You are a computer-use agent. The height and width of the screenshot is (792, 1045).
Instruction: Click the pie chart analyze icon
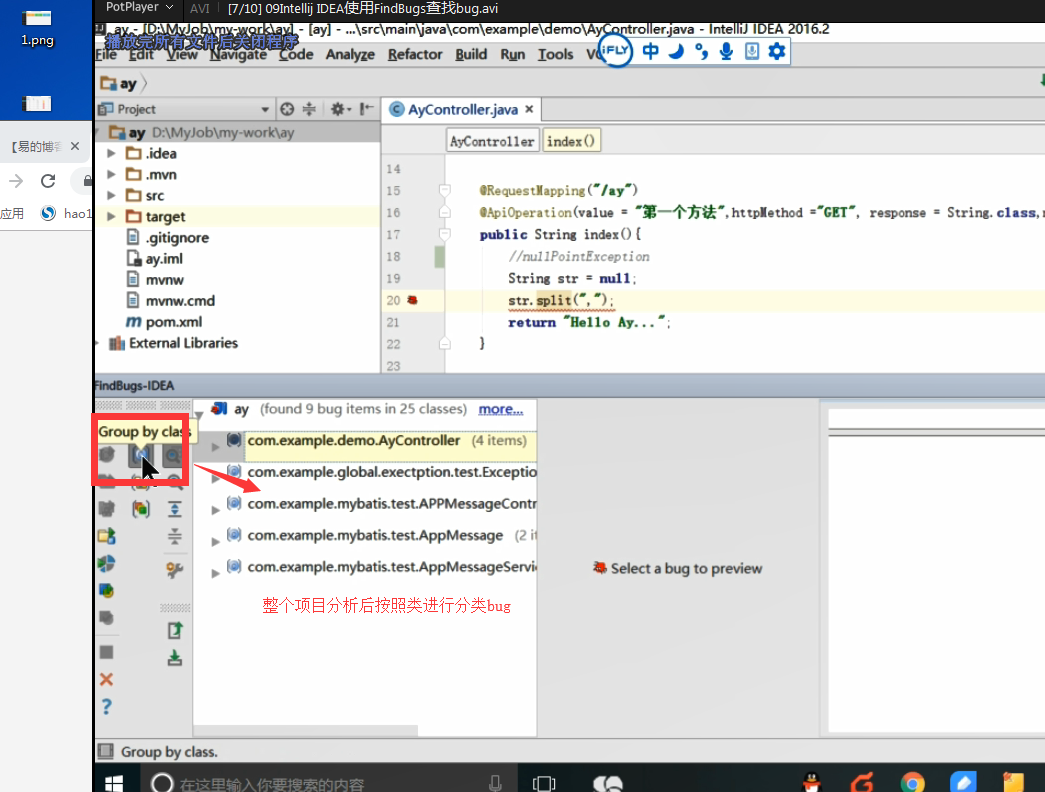107,563
